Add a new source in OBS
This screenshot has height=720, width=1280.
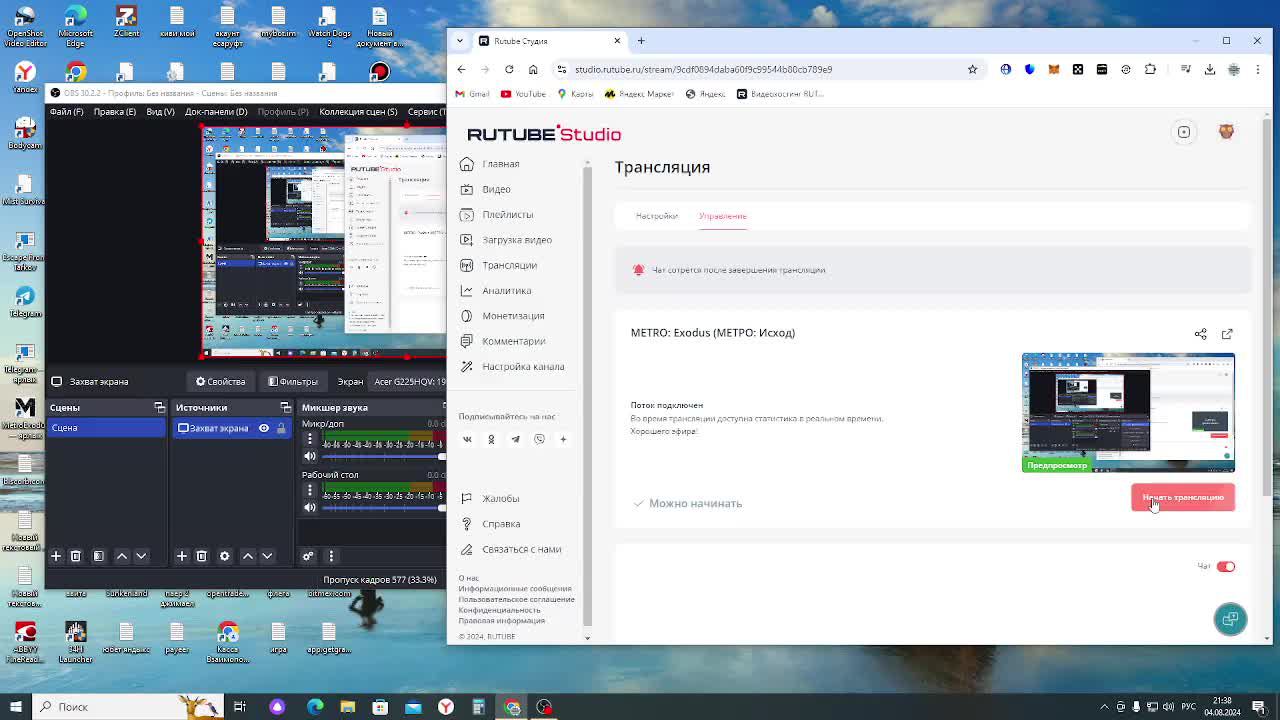182,556
